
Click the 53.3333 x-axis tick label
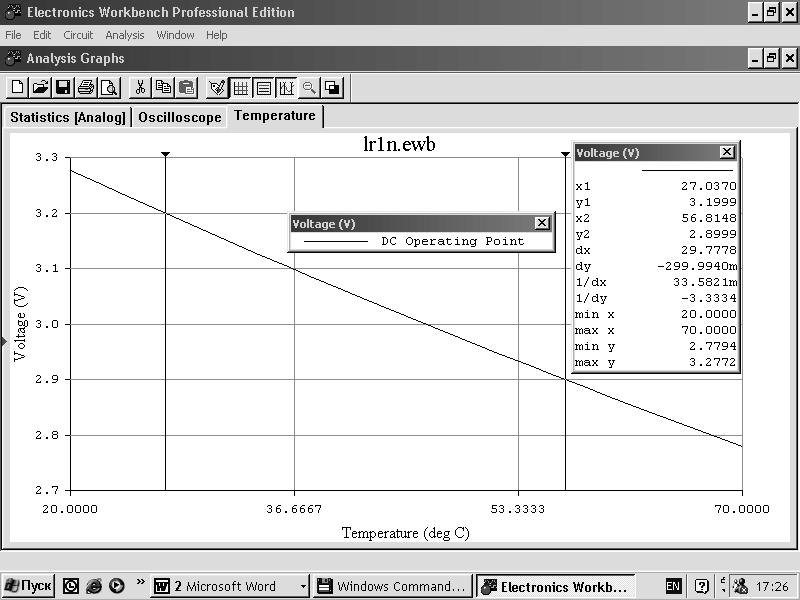pos(517,509)
